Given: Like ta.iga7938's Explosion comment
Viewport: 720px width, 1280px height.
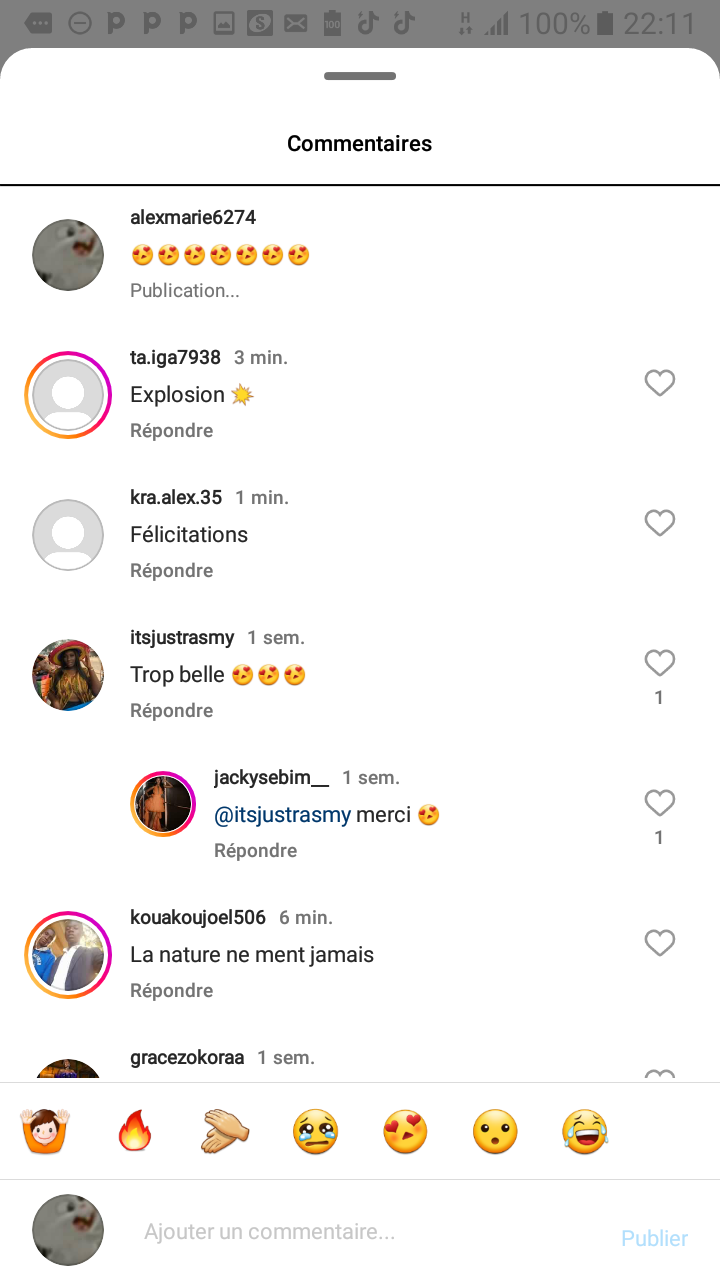Looking at the screenshot, I should 659,383.
